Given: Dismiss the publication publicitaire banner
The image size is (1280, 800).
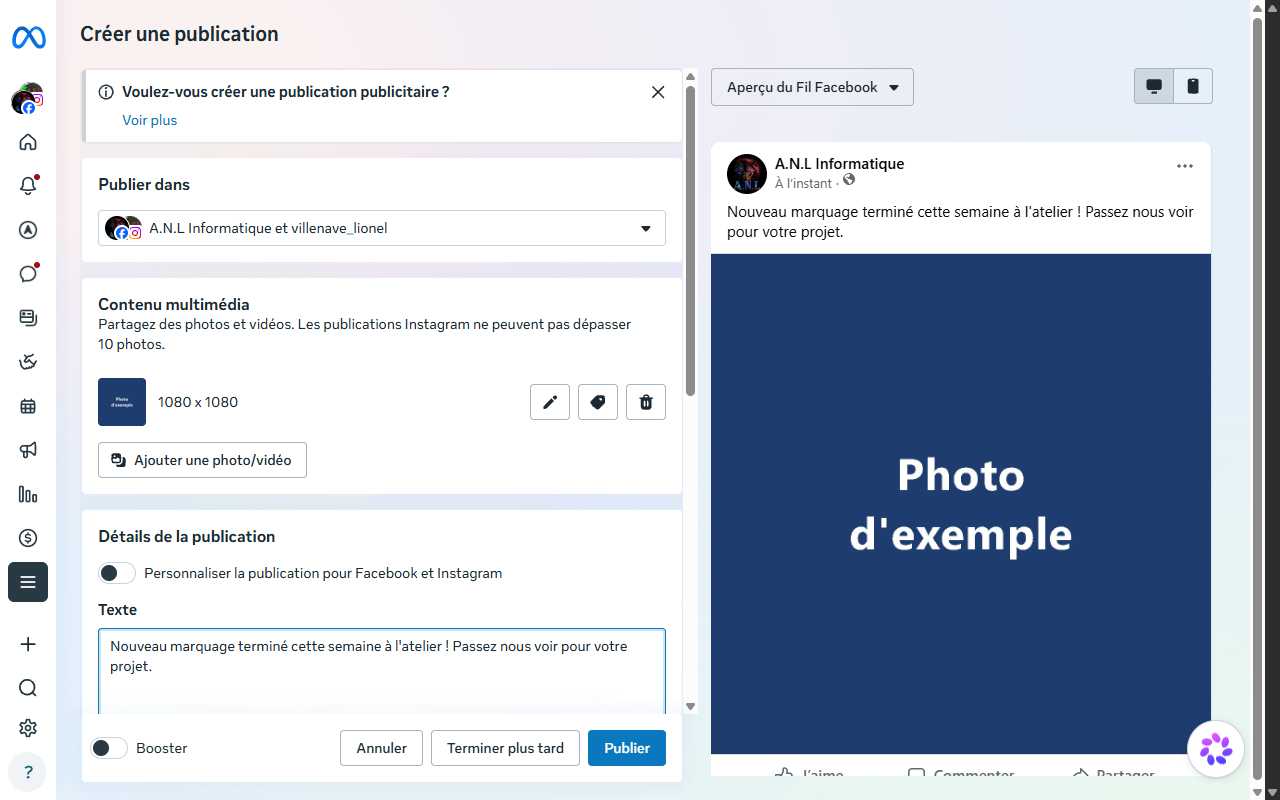Looking at the screenshot, I should coord(658,92).
